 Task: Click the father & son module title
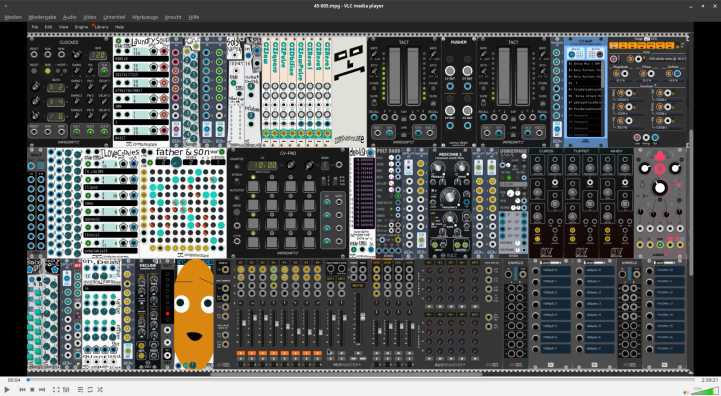tap(183, 152)
